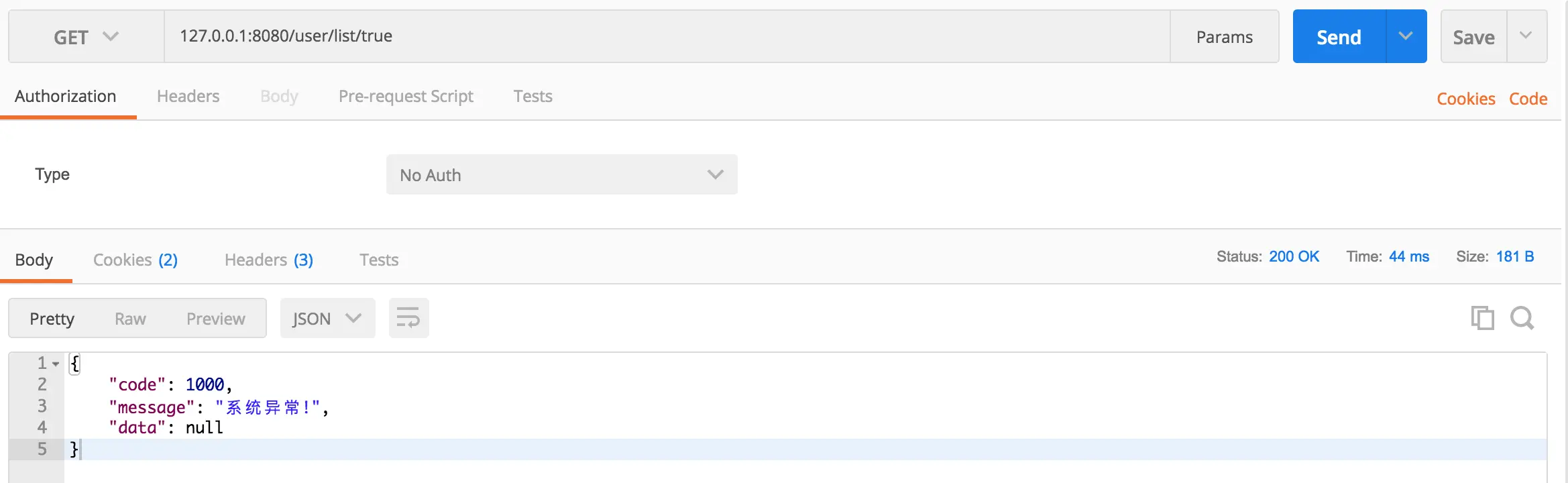Collapse the JSON object at line 1
This screenshot has height=483, width=1568.
click(56, 364)
